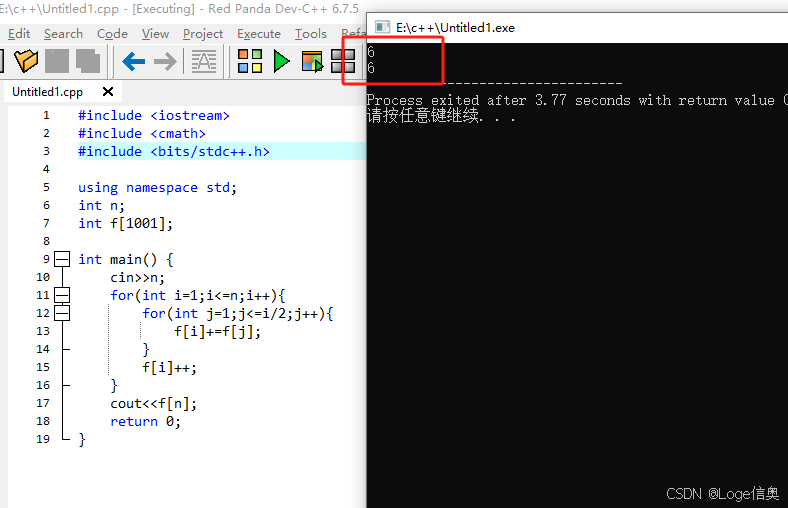This screenshot has height=508, width=788.
Task: Click the reformat code icon
Action: [x=204, y=61]
